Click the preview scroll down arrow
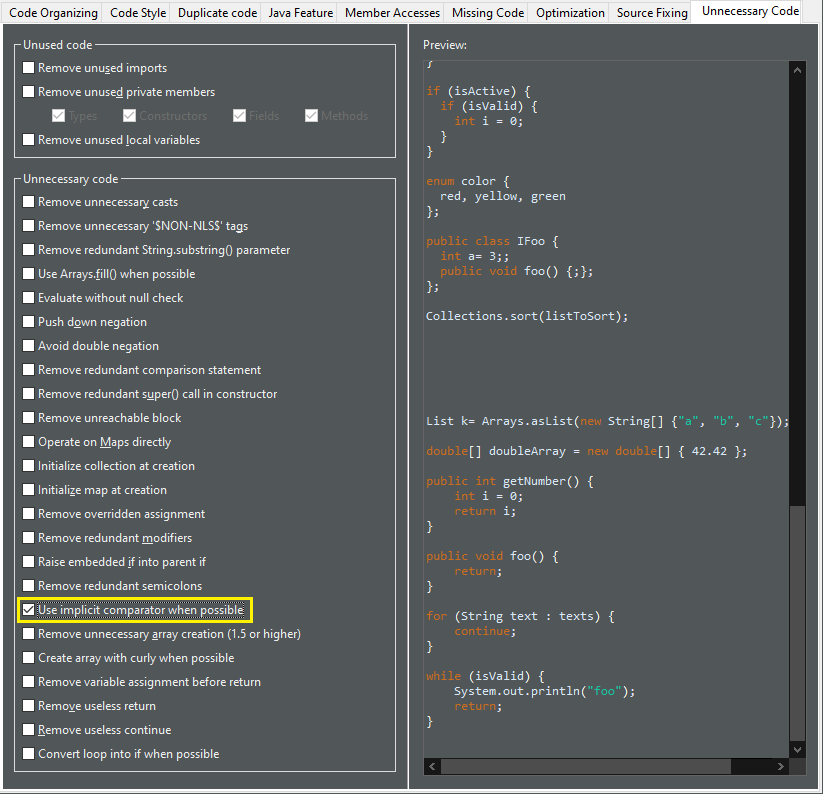This screenshot has height=794, width=823. tap(797, 749)
